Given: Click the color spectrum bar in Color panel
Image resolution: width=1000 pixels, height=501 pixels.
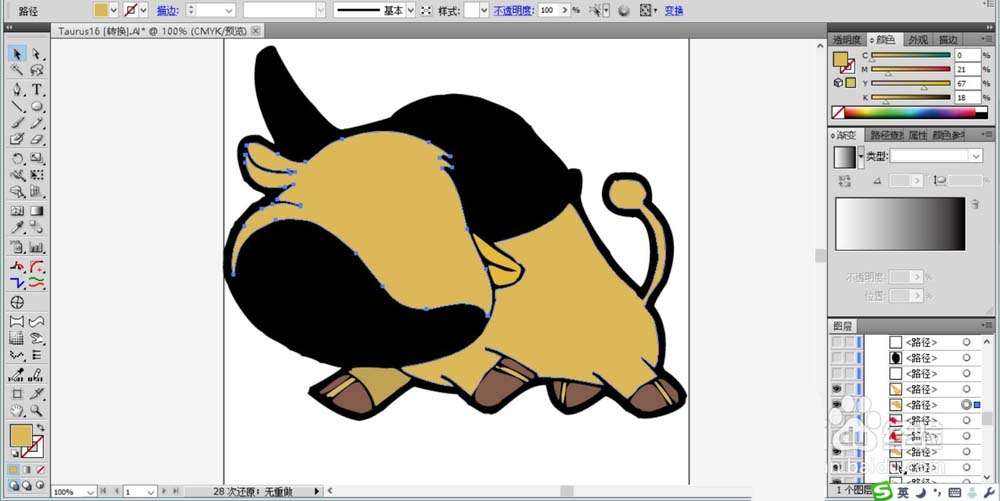Looking at the screenshot, I should (x=910, y=112).
